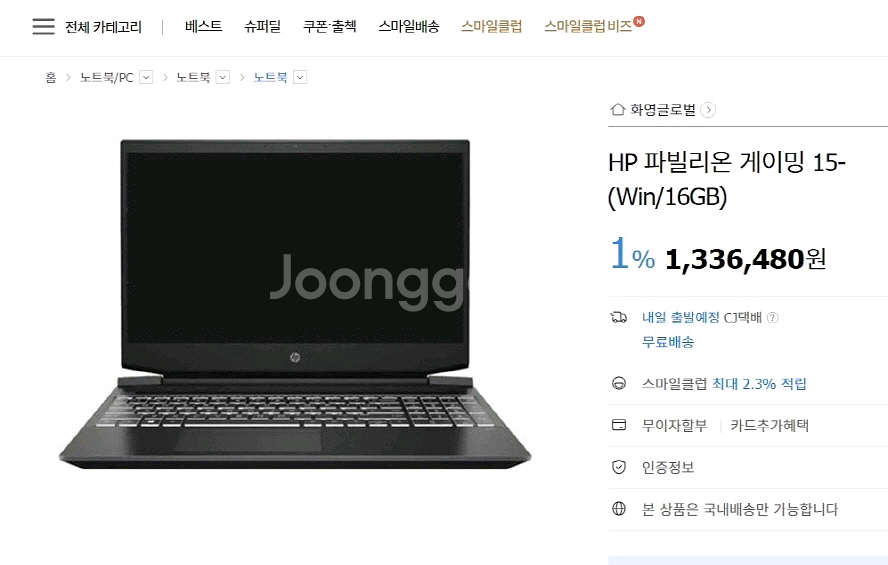Open the 베스트 menu tab
Screen dimensions: 888x565
[x=203, y=27]
